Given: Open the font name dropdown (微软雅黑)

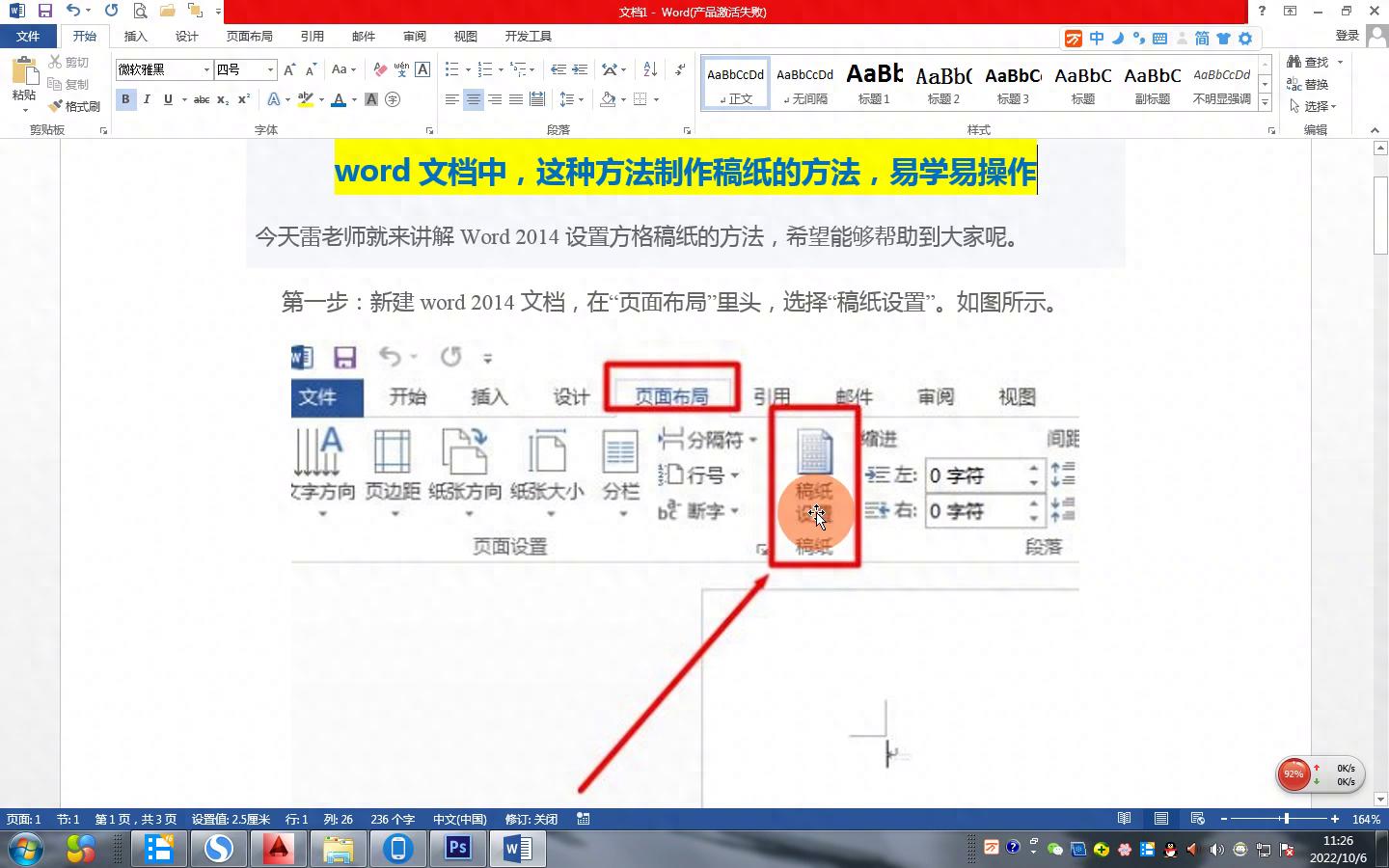Looking at the screenshot, I should 206,69.
